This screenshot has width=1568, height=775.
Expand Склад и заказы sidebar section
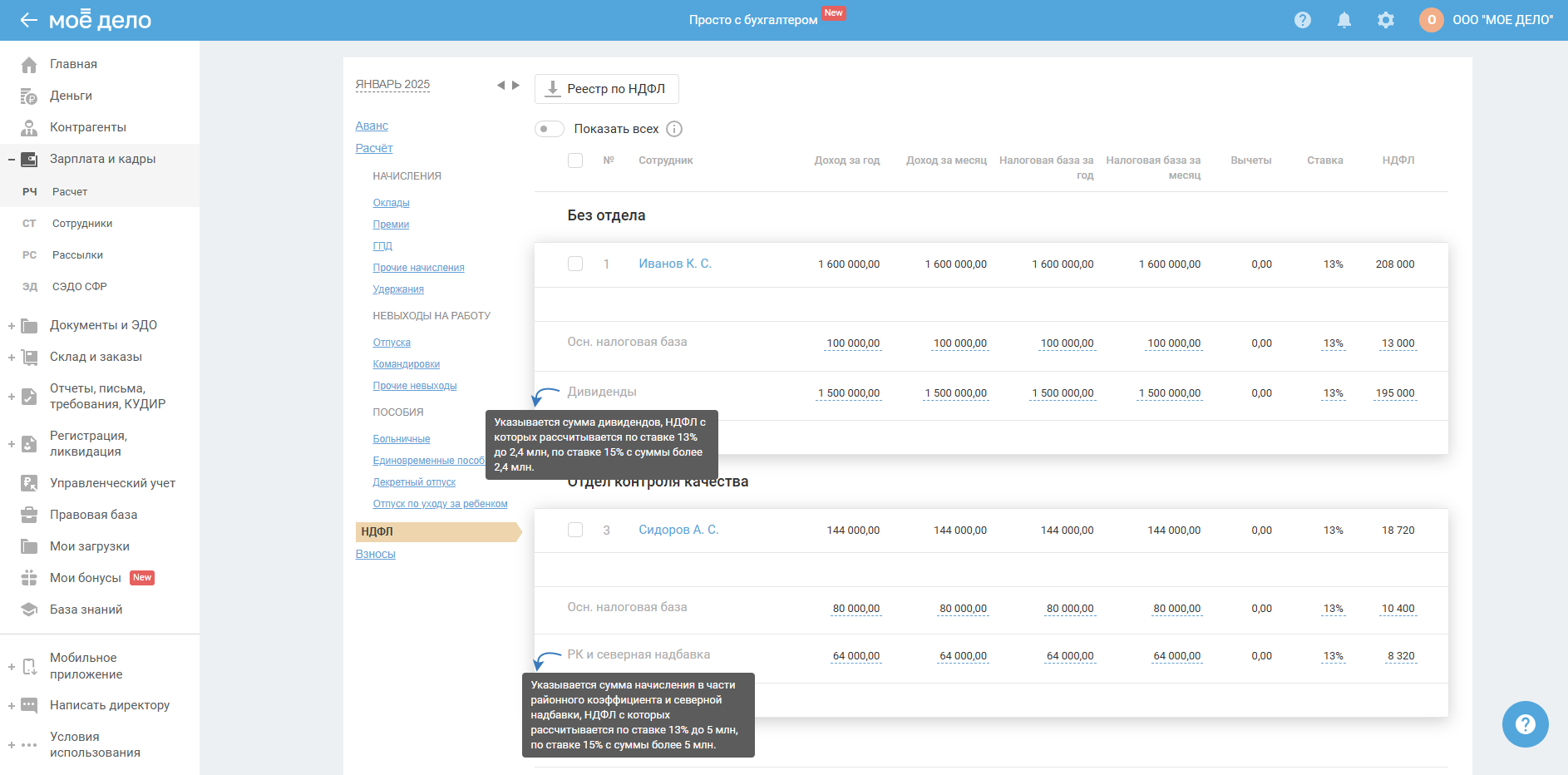[x=12, y=358]
